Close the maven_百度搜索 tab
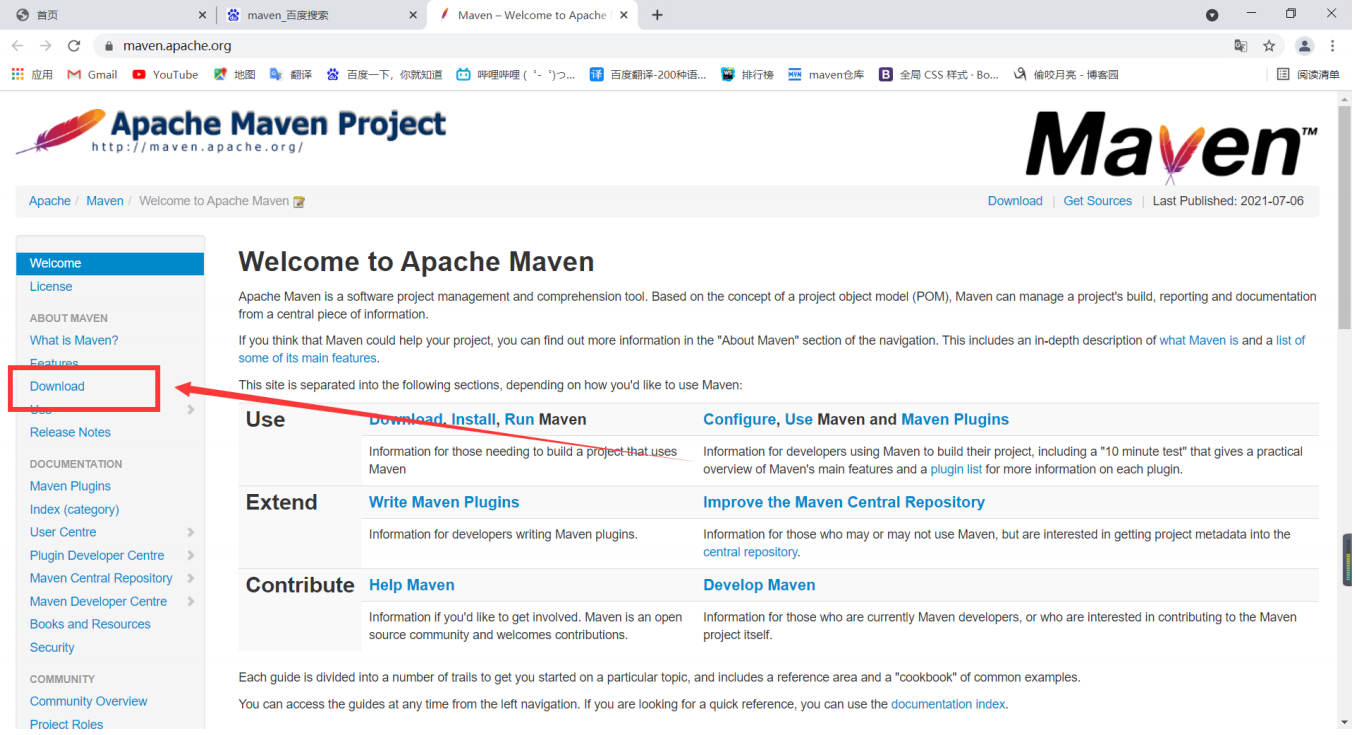 pos(414,15)
